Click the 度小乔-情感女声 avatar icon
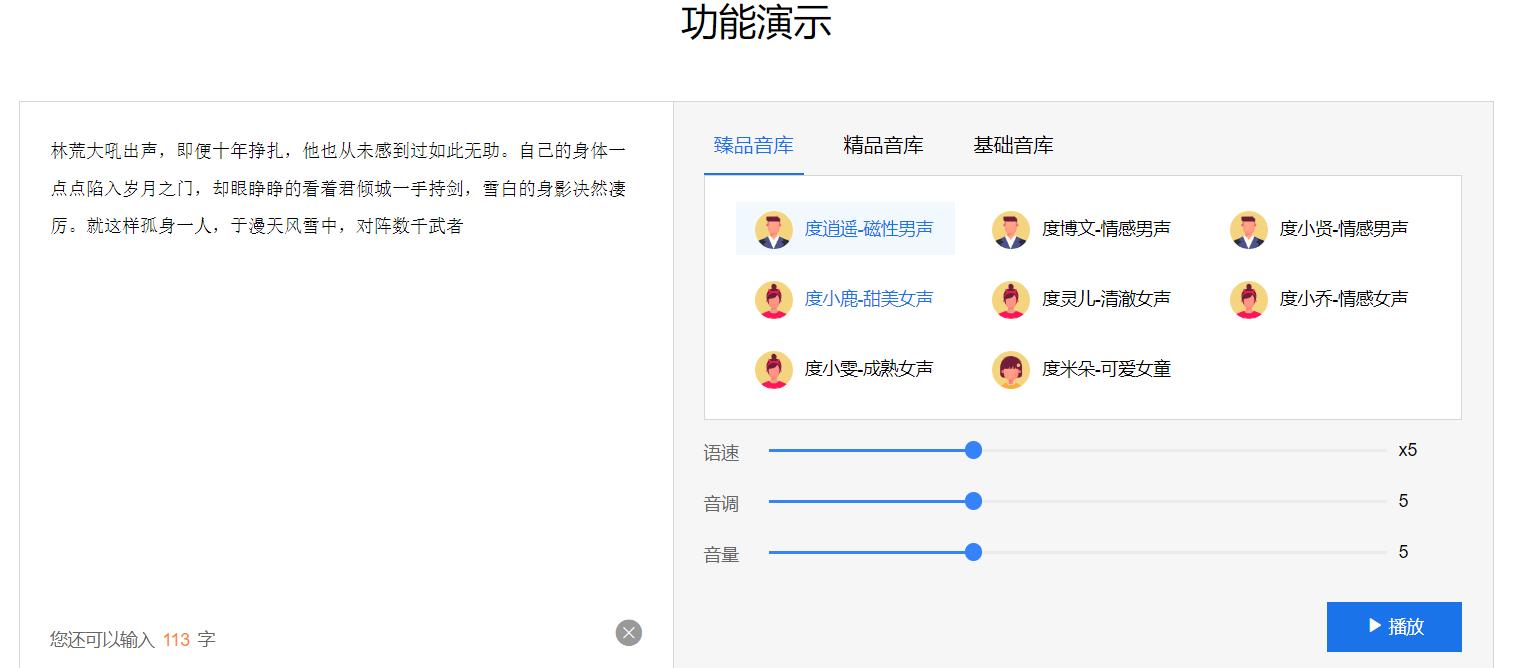 (x=1247, y=299)
